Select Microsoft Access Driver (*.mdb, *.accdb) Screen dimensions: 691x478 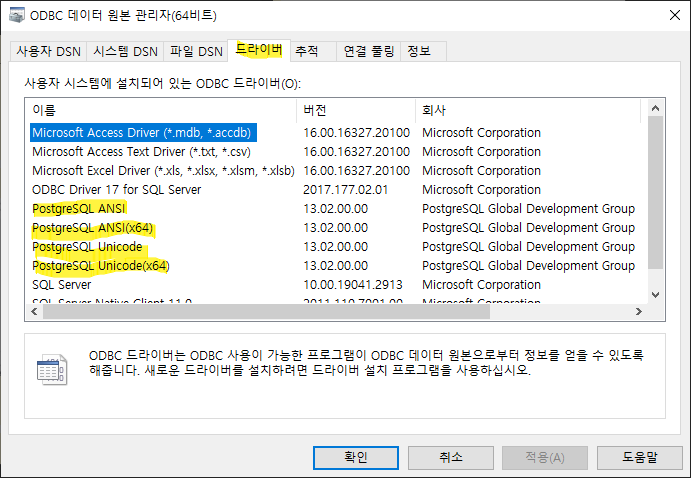(143, 133)
